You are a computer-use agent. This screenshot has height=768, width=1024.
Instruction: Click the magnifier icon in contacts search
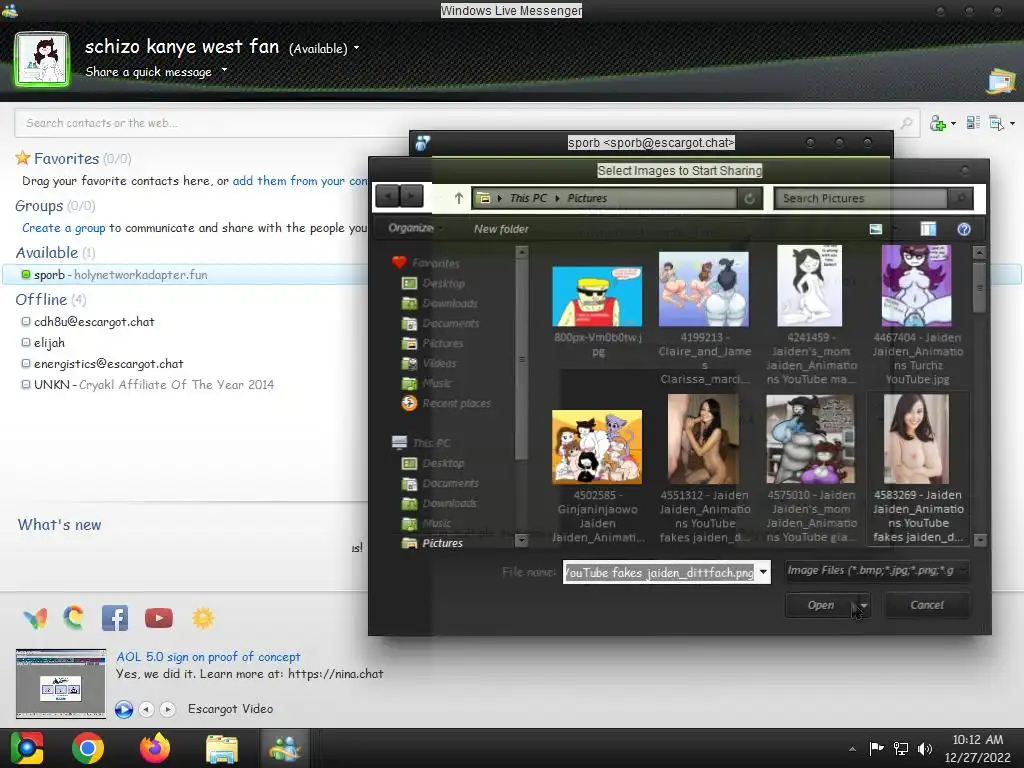pyautogui.click(x=906, y=123)
